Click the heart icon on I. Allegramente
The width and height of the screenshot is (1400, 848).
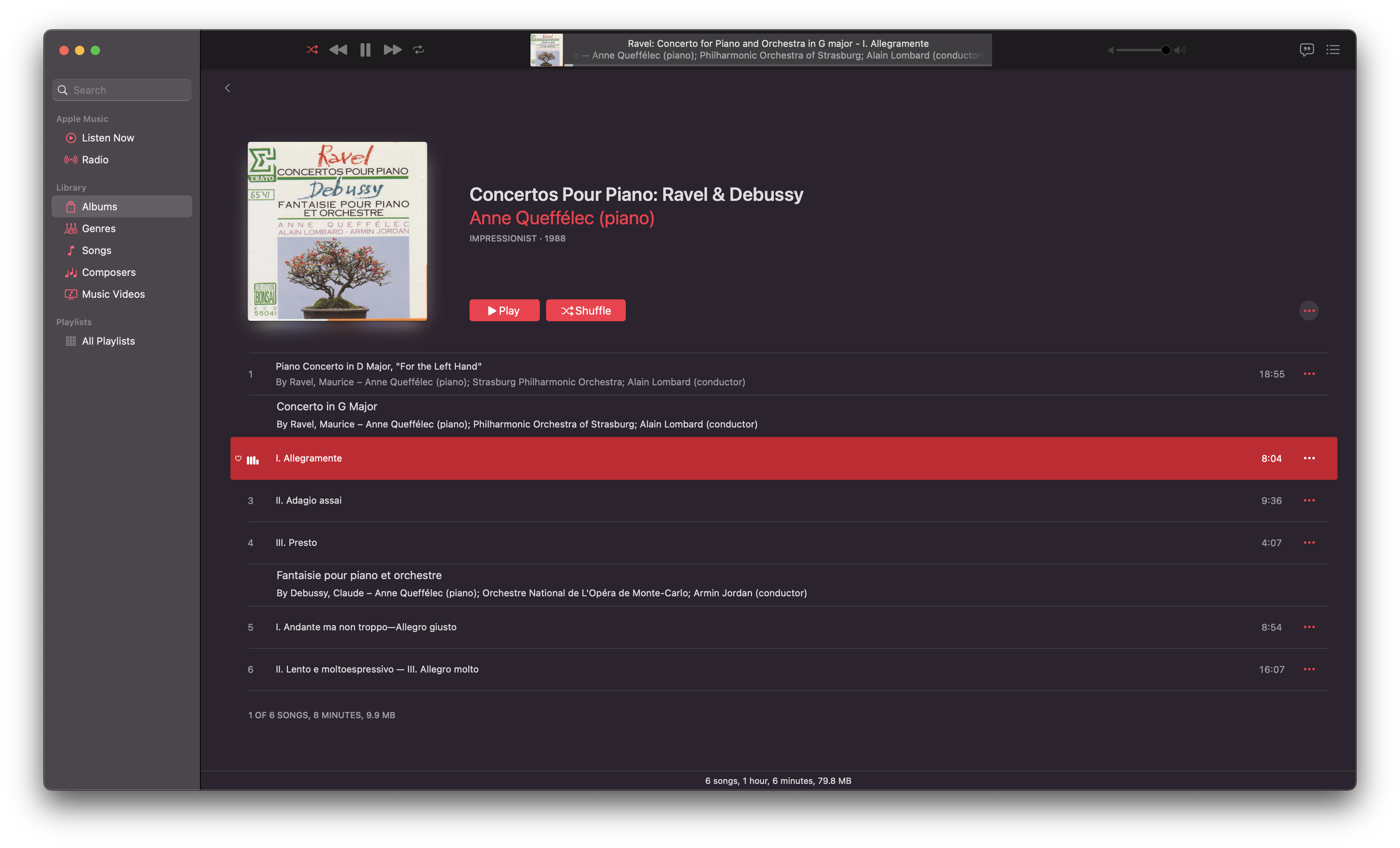238,458
